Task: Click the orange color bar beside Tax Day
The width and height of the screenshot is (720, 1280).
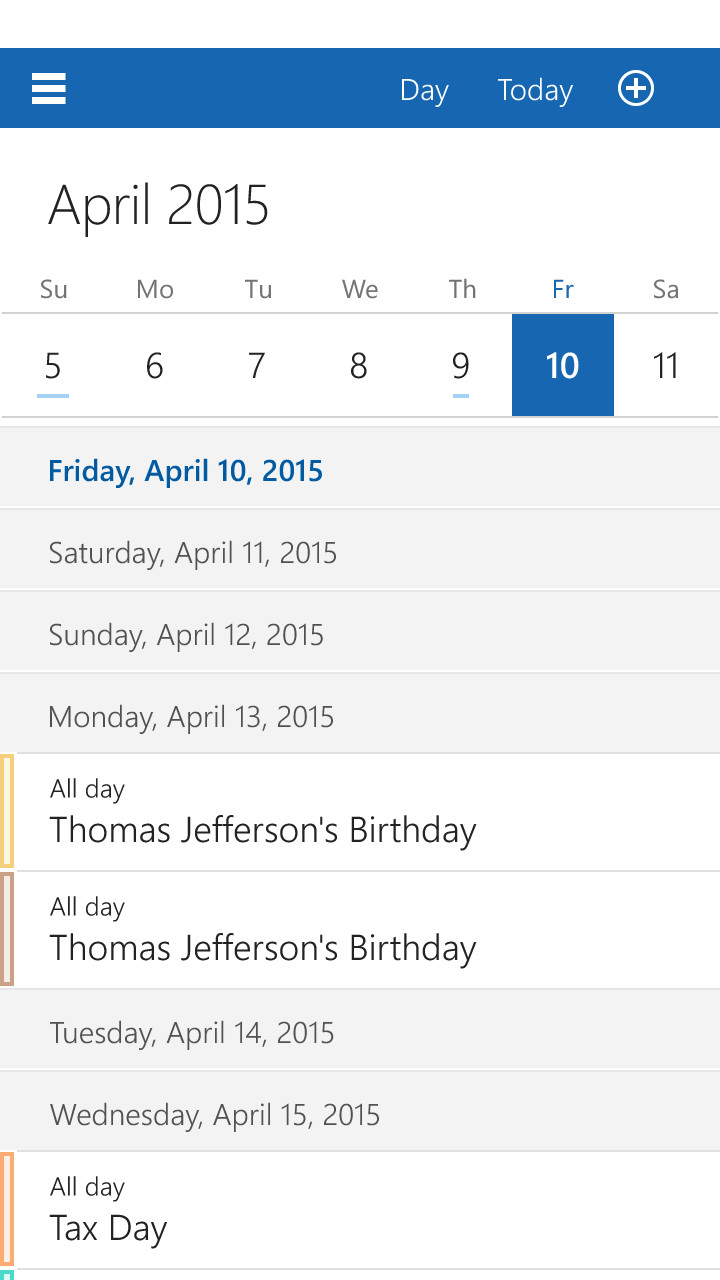Action: point(7,1210)
